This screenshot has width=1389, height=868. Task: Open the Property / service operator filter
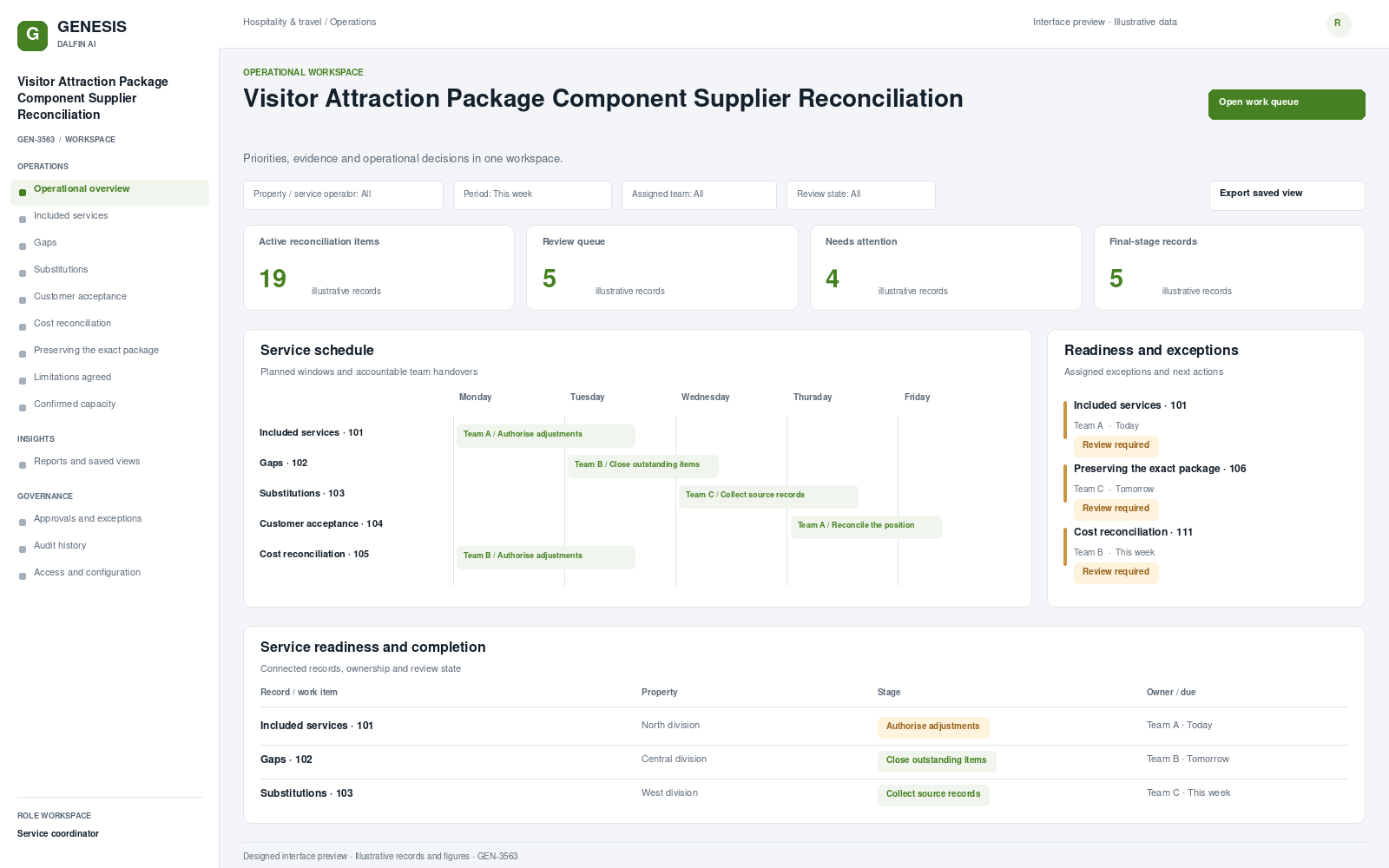343,195
